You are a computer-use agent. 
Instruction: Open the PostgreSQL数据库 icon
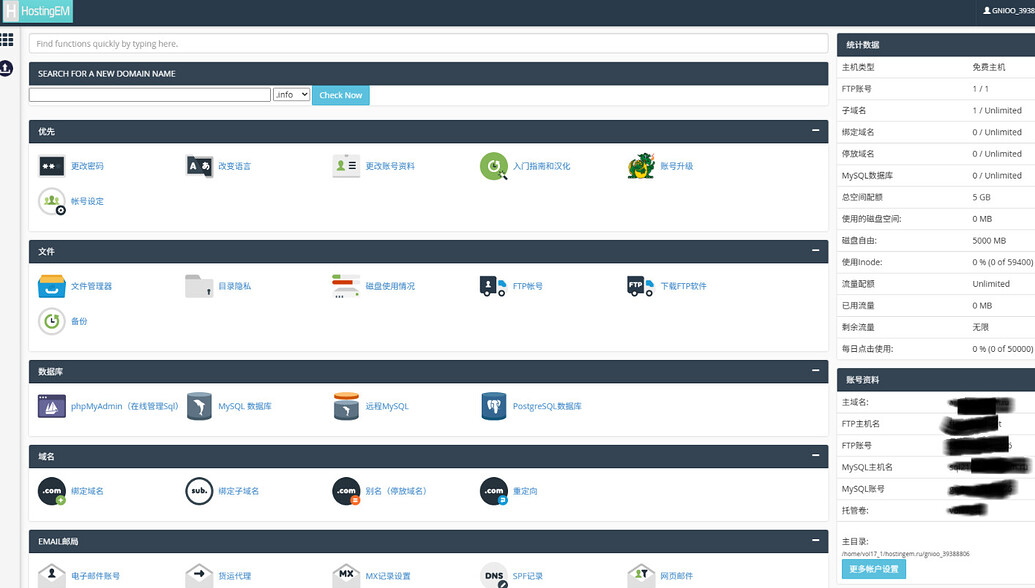point(494,406)
